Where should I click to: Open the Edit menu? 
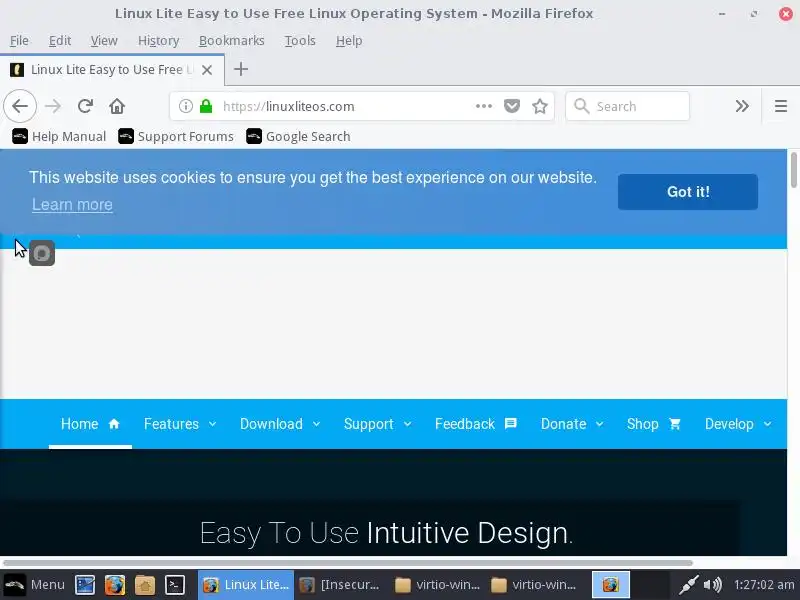(60, 40)
